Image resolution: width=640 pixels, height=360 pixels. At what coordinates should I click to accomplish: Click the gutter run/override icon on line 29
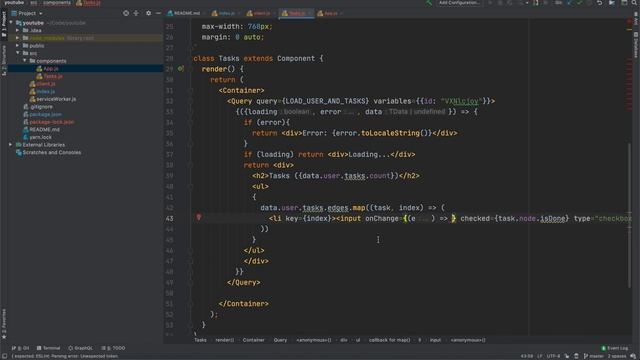click(180, 69)
